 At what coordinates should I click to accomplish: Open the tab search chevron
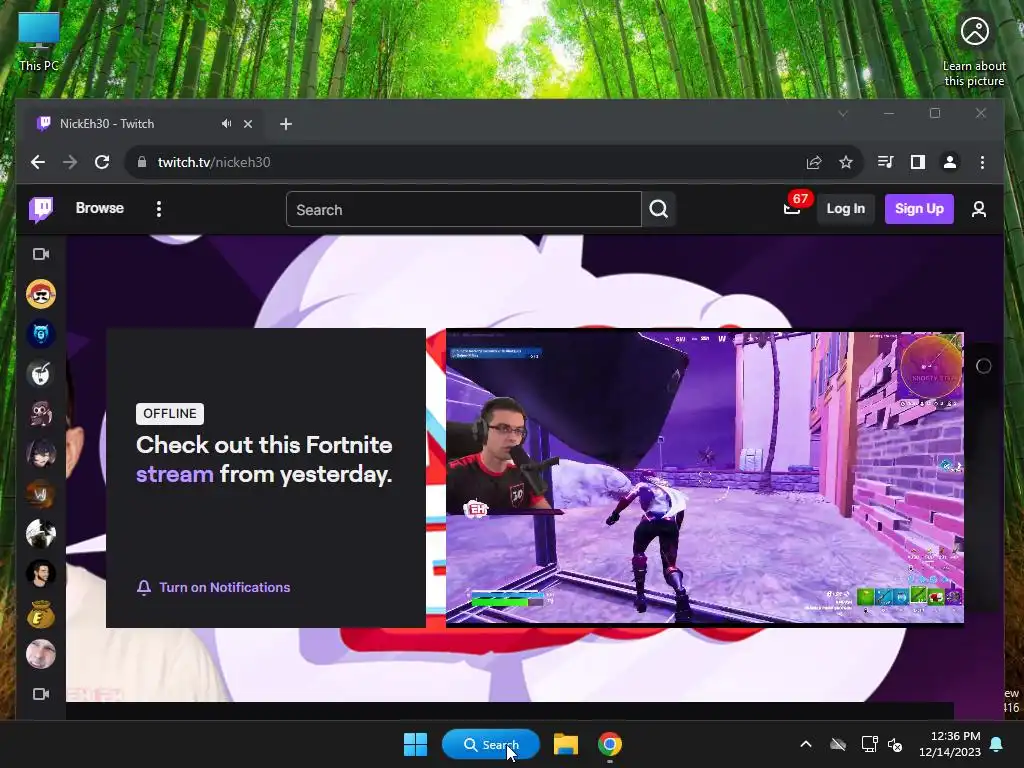click(842, 114)
